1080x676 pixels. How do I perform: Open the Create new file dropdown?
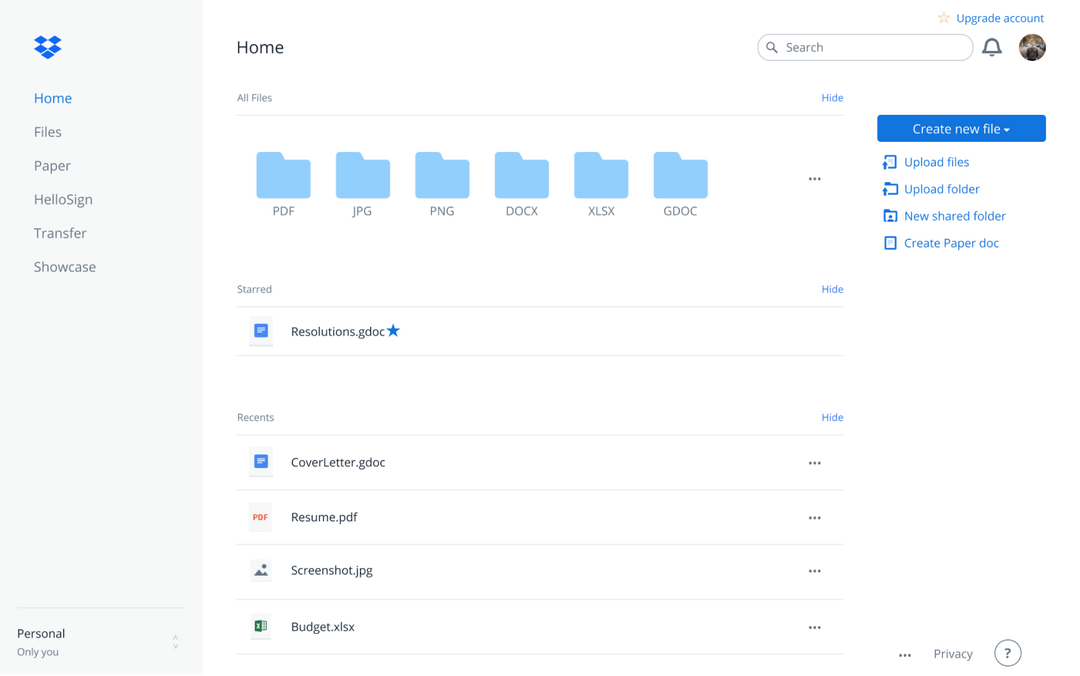click(961, 128)
